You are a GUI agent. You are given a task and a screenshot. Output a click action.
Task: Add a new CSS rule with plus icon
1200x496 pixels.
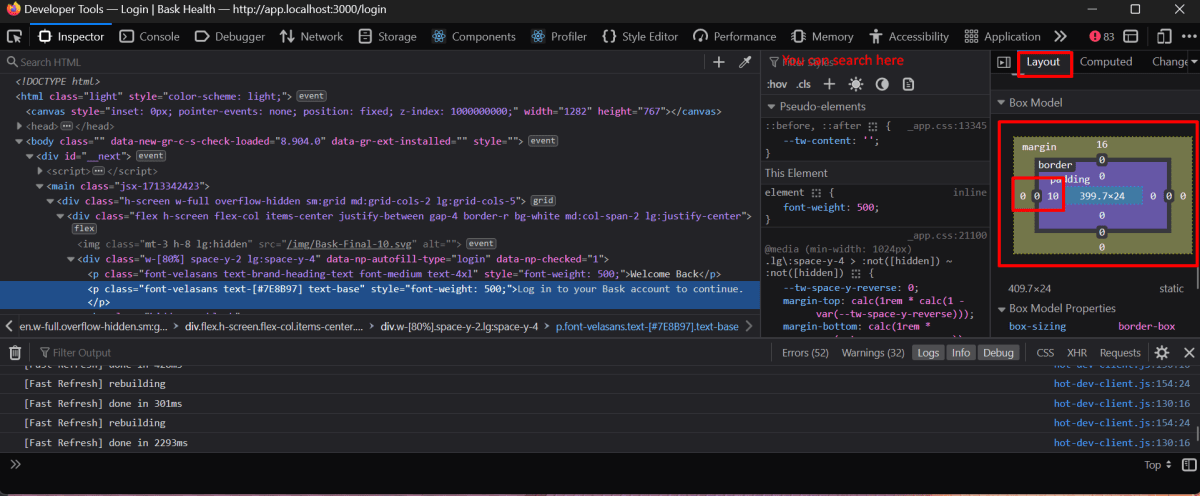[x=830, y=84]
